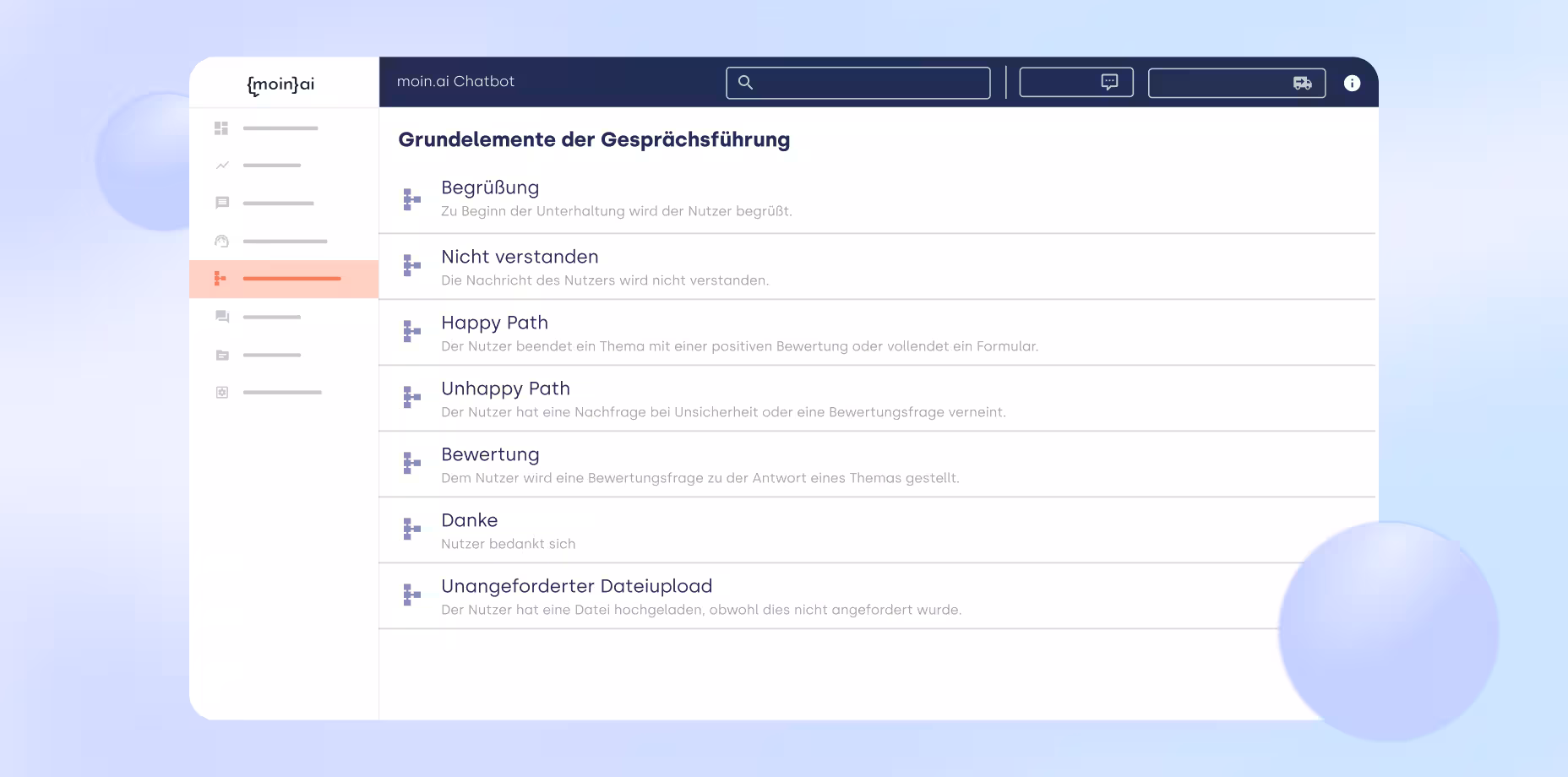Click the flow icon beside Happy Path
This screenshot has height=777, width=1568.
pyautogui.click(x=411, y=331)
